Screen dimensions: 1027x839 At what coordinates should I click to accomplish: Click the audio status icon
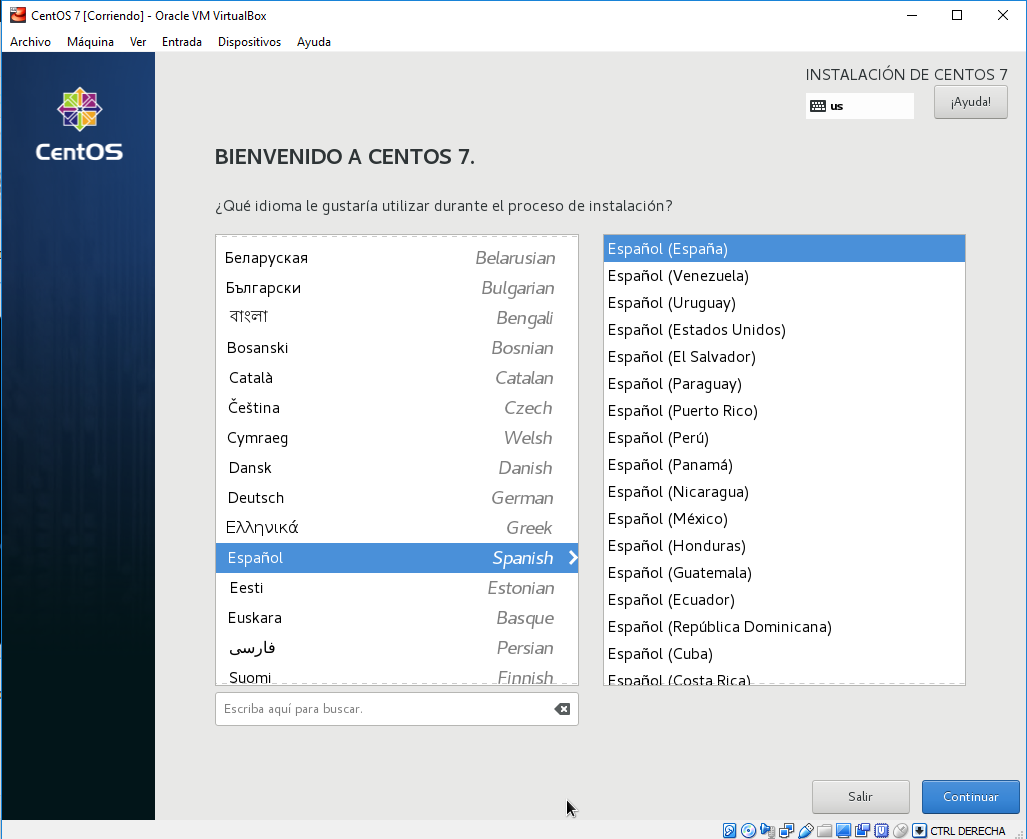pos(767,830)
